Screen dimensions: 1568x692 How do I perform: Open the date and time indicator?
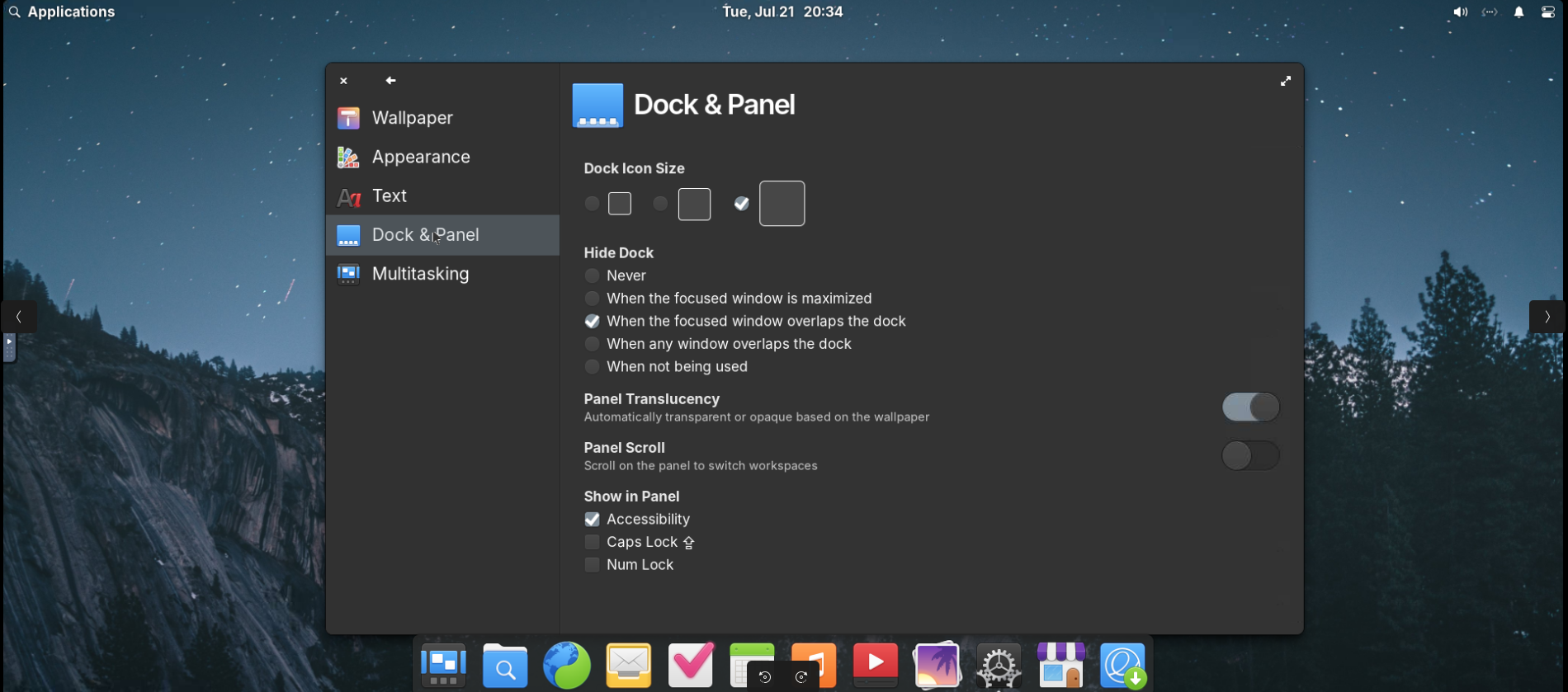[782, 12]
